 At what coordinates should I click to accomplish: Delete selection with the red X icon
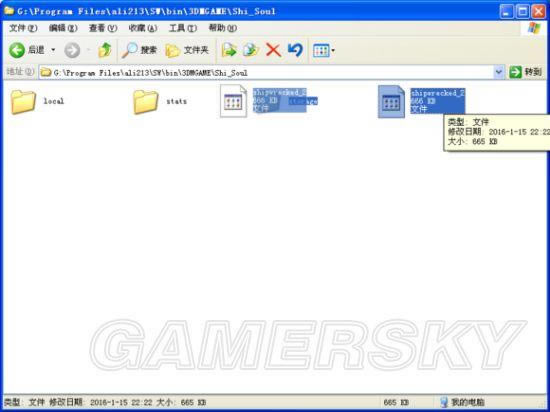[273, 50]
